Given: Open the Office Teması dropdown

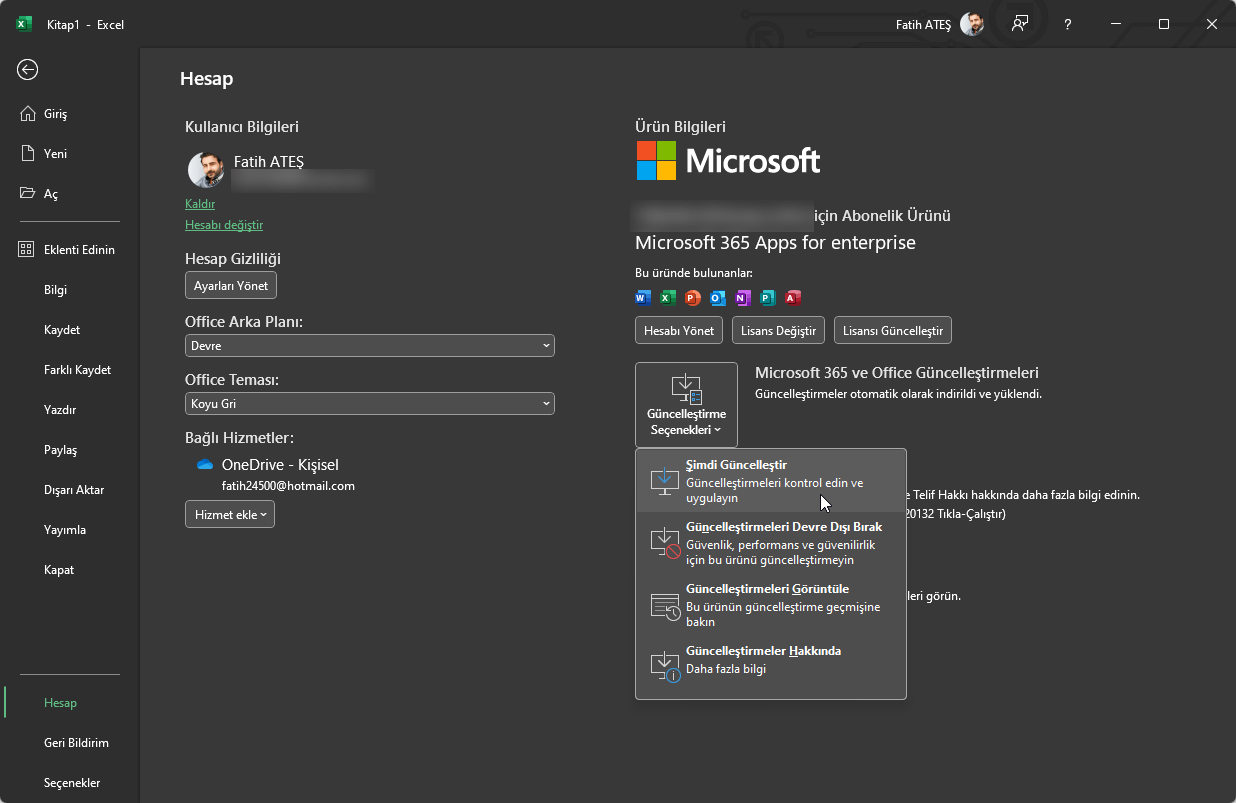Looking at the screenshot, I should 369,404.
